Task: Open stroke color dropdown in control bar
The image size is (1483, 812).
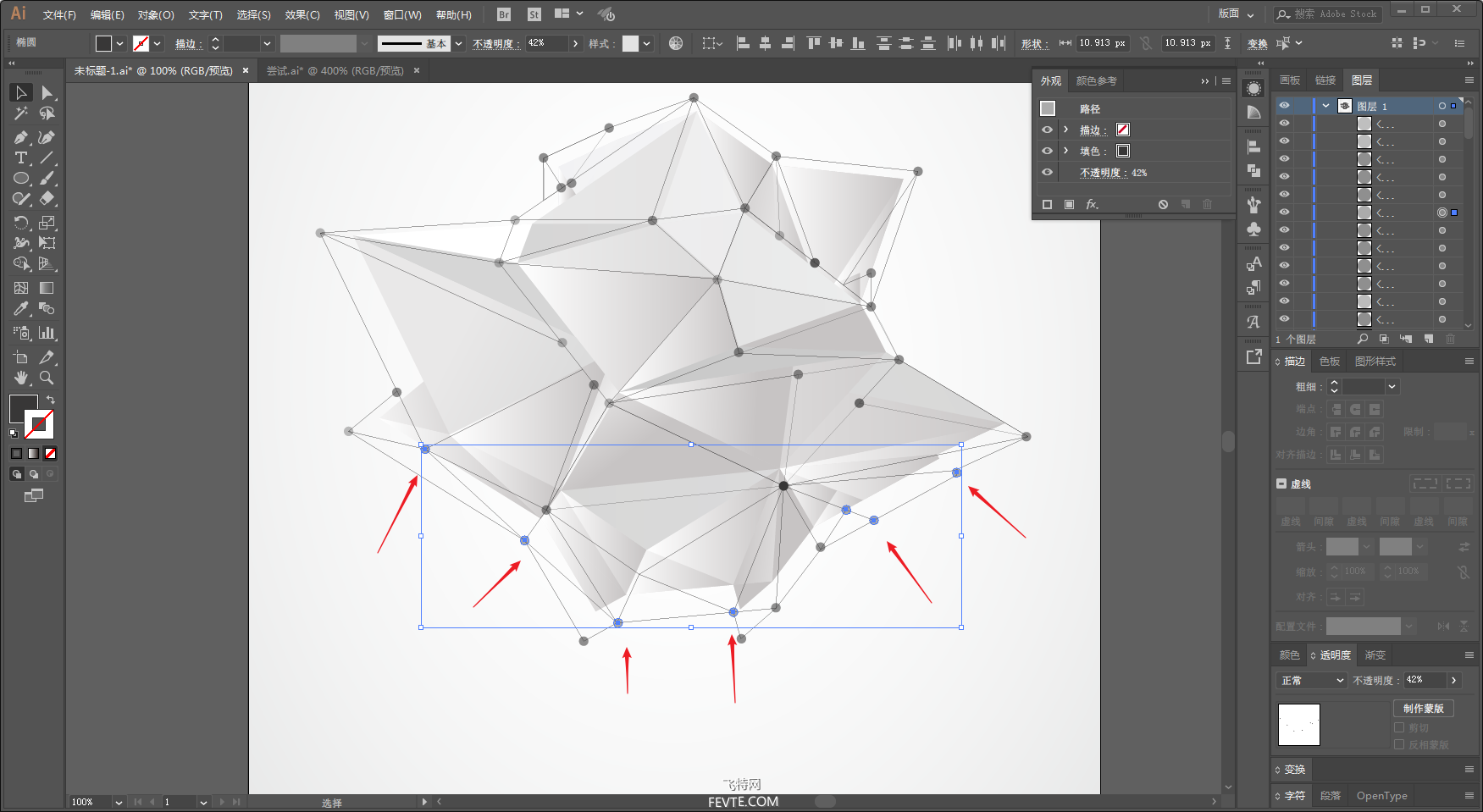Action: coord(158,43)
